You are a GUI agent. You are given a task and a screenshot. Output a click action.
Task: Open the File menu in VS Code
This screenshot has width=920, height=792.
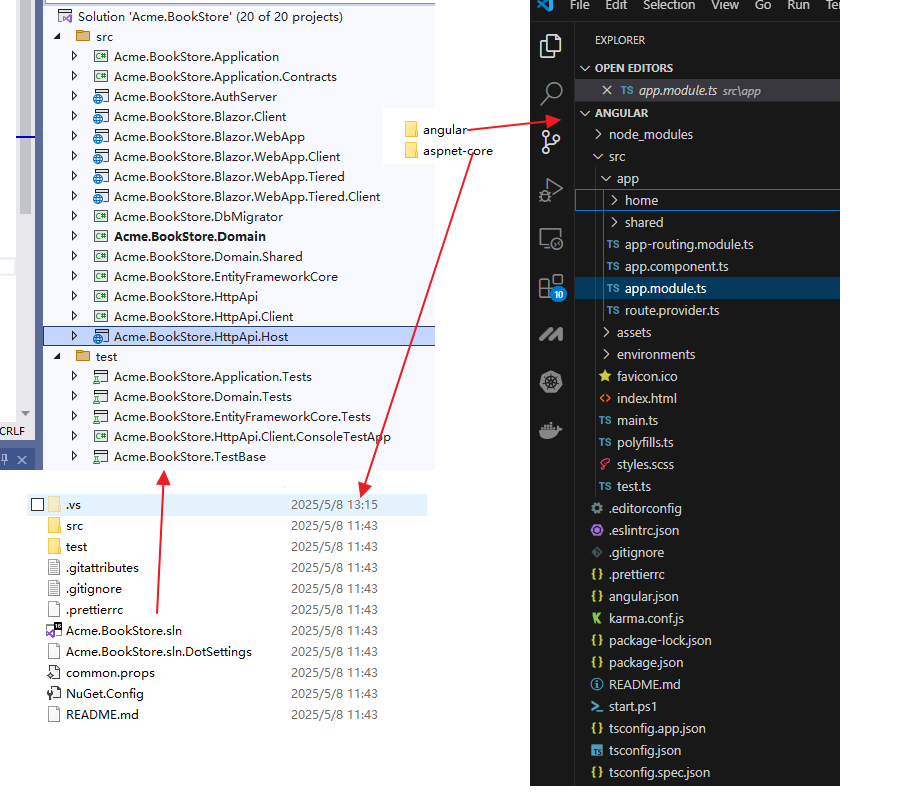(x=579, y=5)
